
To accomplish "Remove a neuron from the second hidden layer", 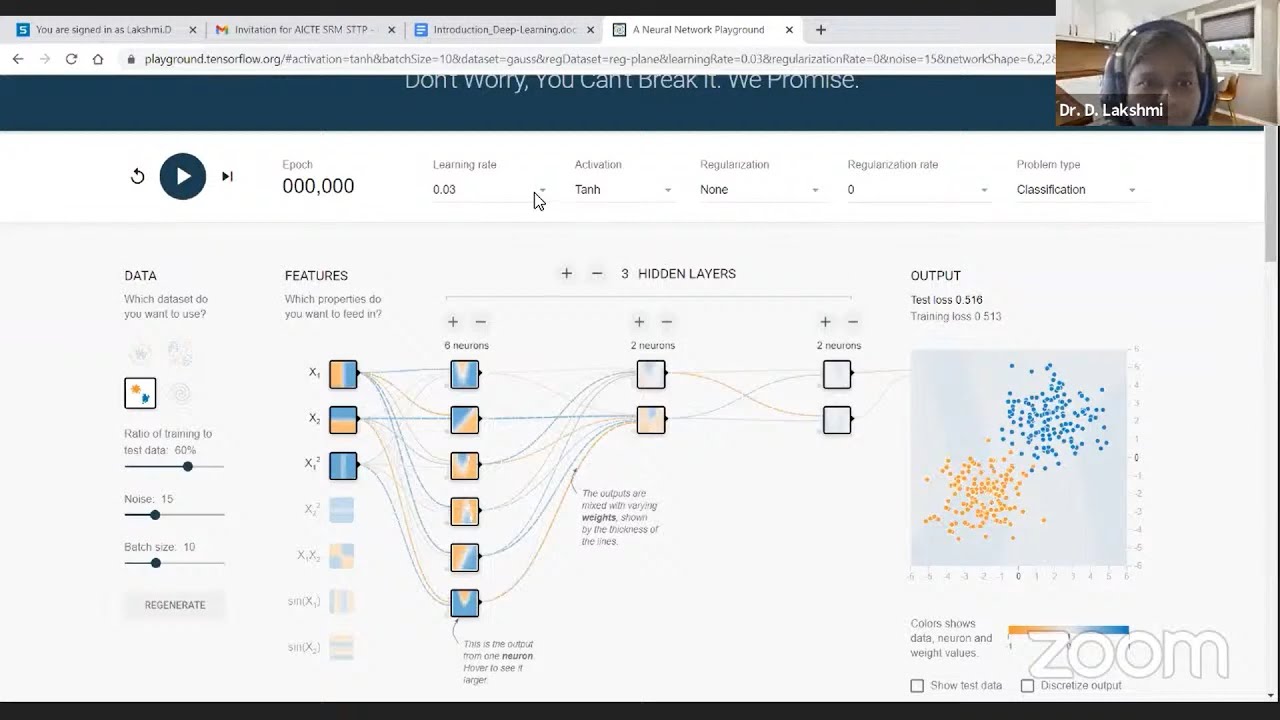I will tap(667, 322).
